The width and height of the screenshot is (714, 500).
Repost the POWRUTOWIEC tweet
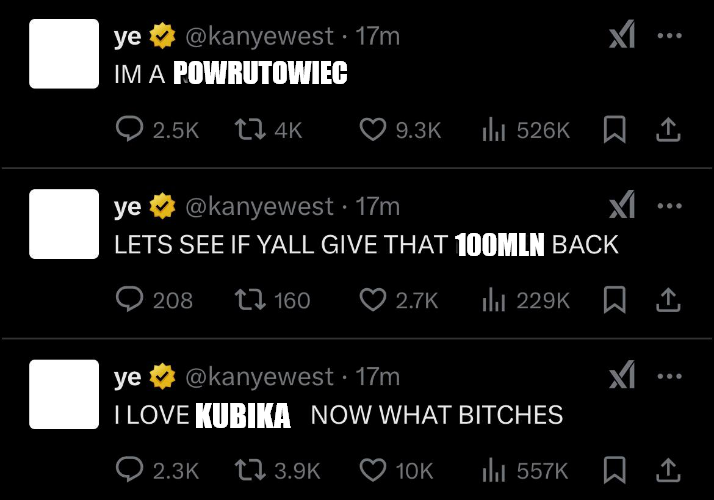(246, 129)
